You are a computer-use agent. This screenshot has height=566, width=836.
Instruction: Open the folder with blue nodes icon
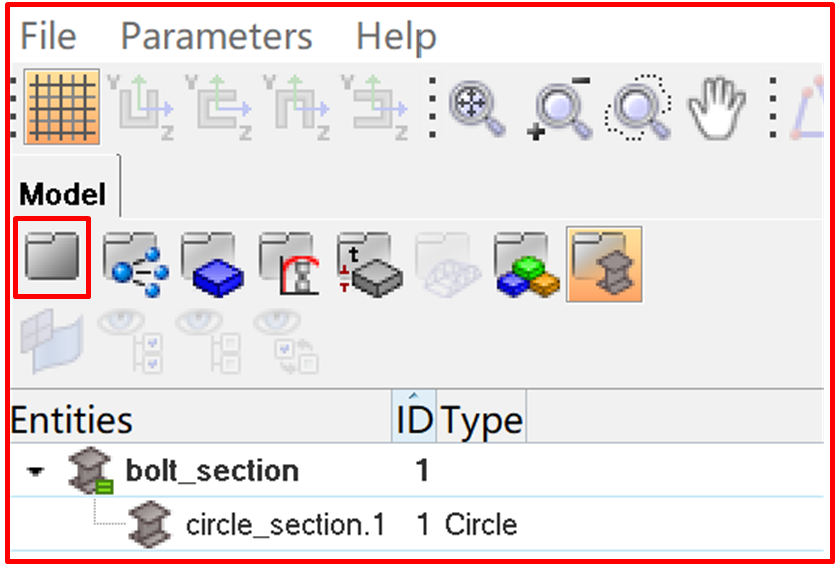click(x=135, y=264)
